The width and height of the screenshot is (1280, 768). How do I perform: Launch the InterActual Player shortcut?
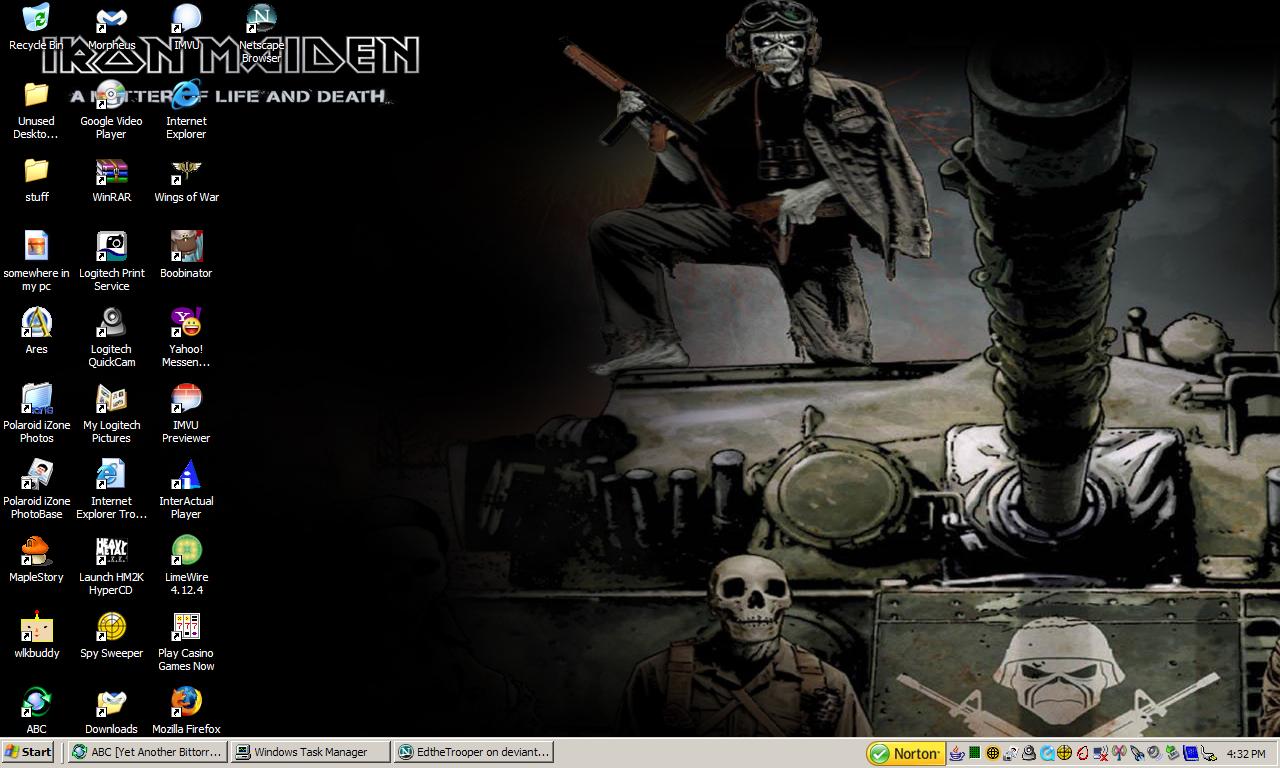pyautogui.click(x=186, y=490)
